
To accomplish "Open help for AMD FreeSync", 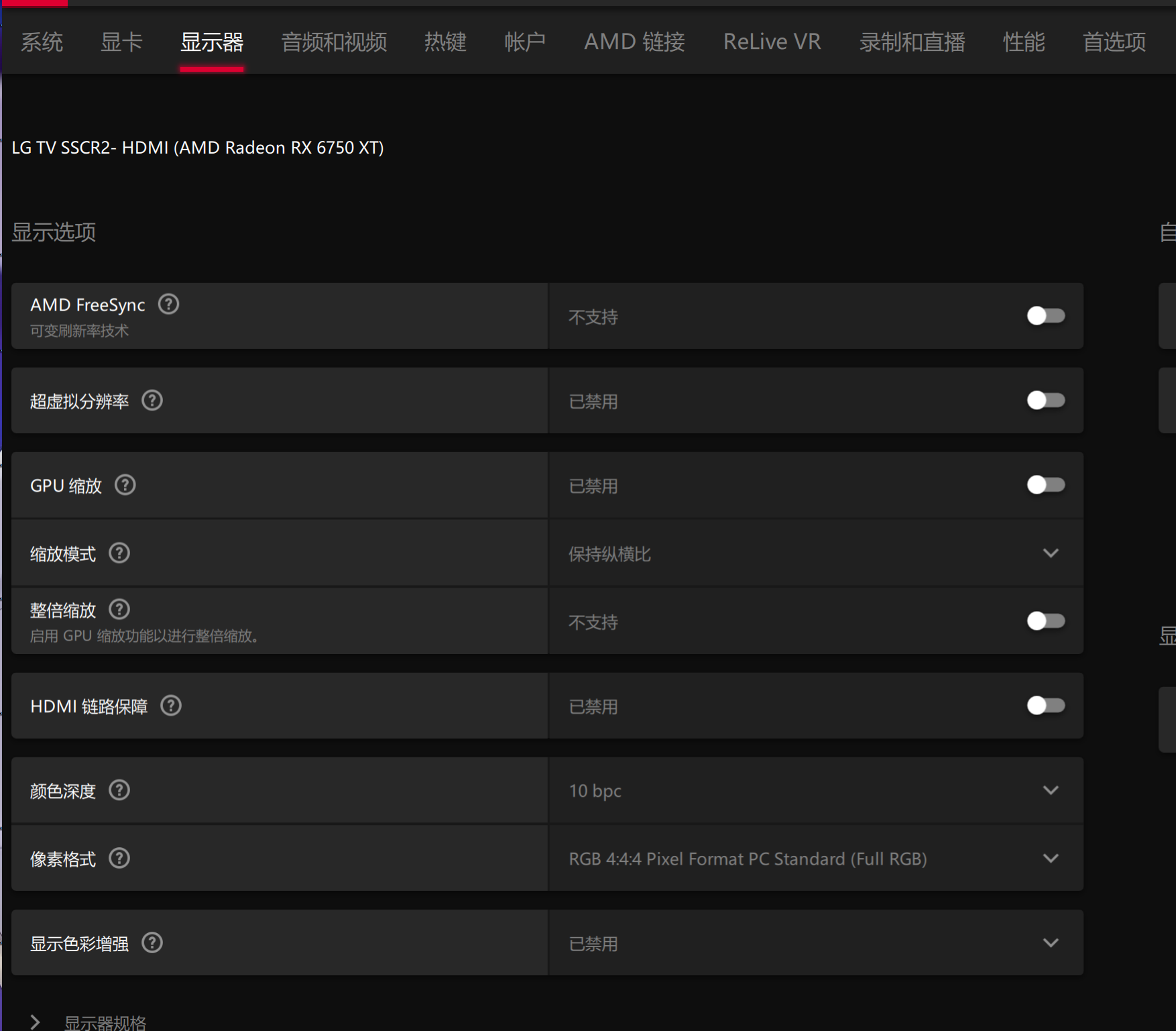I will coord(168,304).
